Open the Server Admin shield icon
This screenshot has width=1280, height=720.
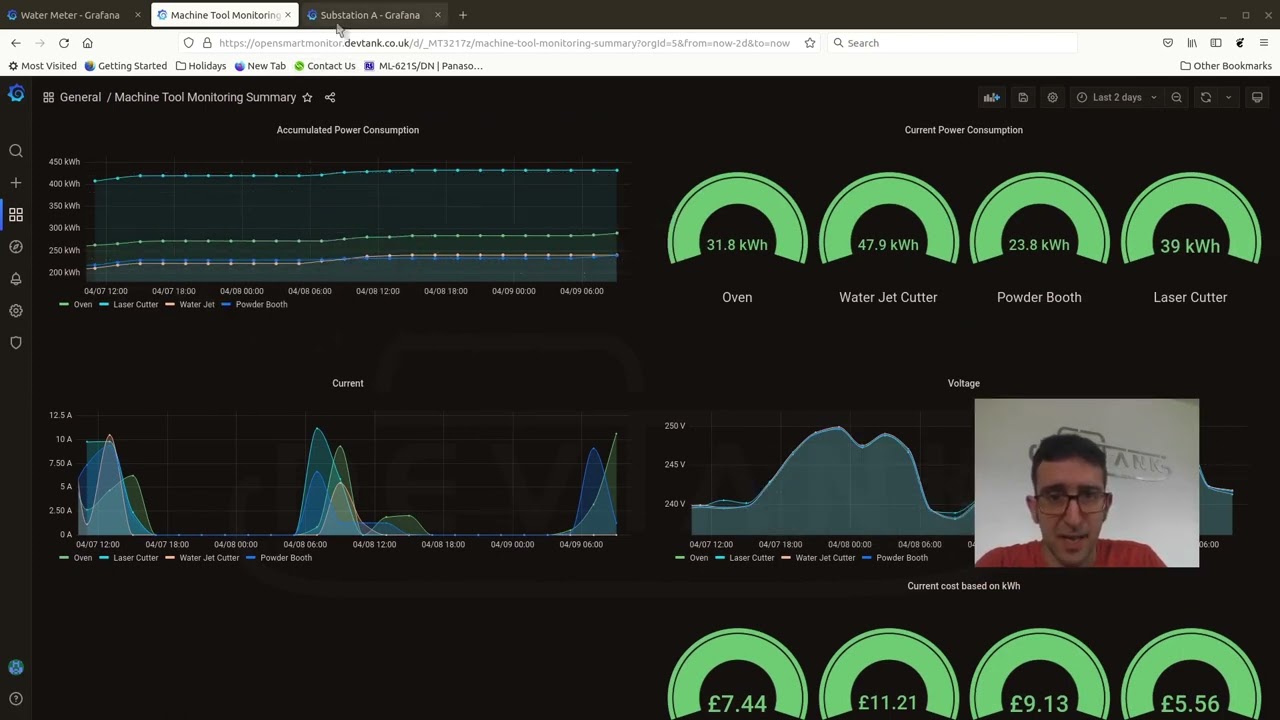point(16,343)
